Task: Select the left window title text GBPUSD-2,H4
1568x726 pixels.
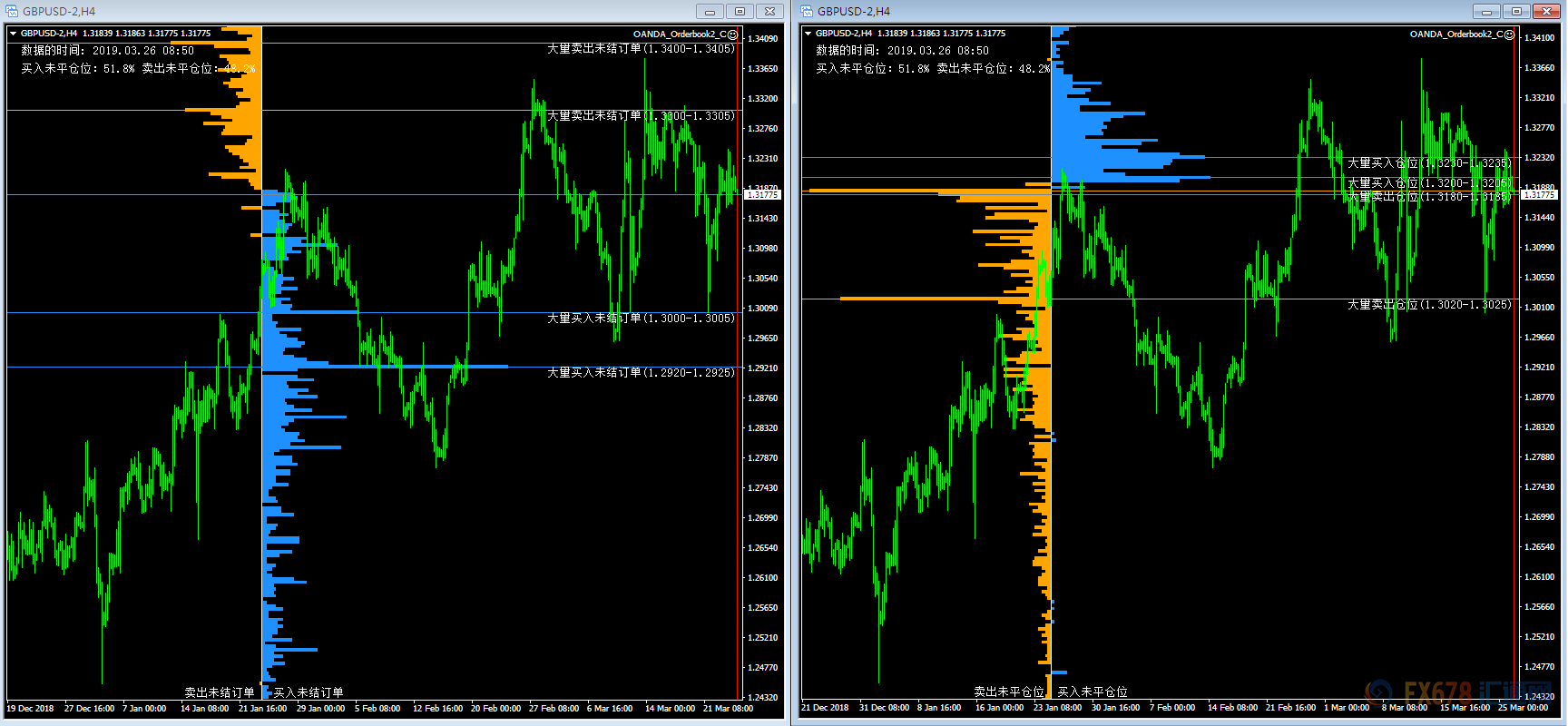Action: point(59,12)
